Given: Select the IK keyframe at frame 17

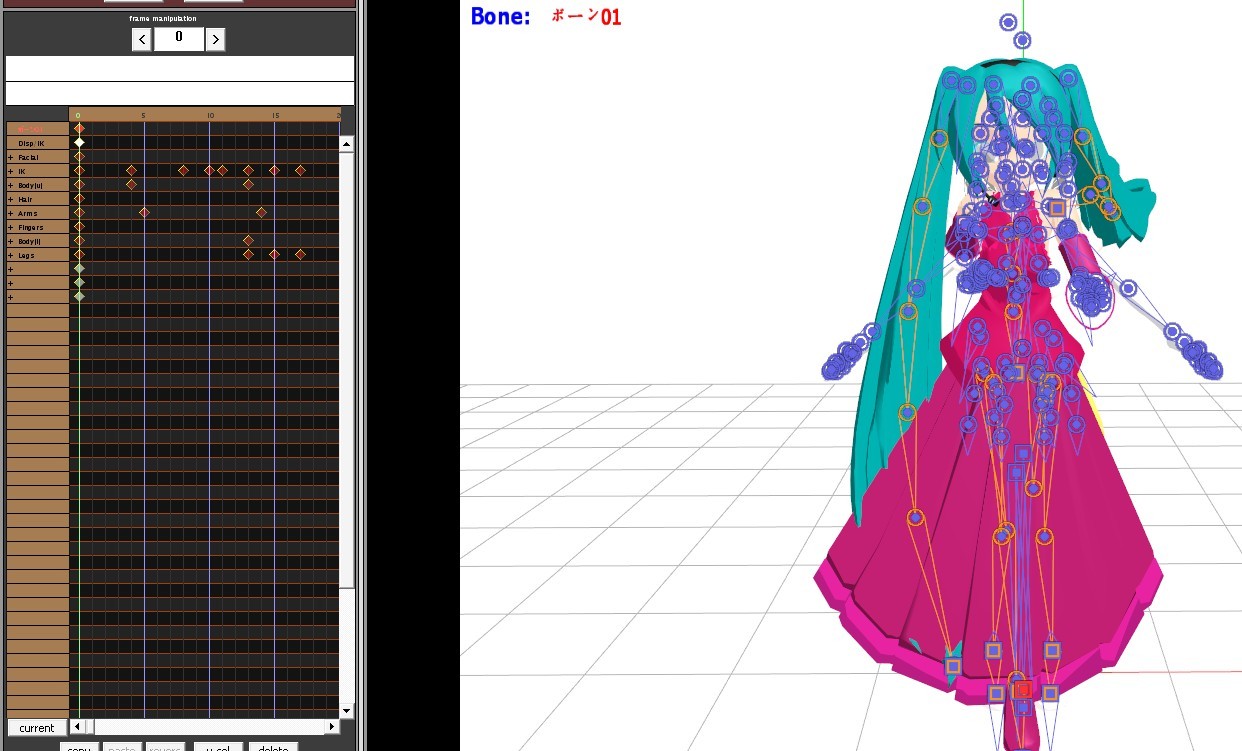Looking at the screenshot, I should [300, 171].
